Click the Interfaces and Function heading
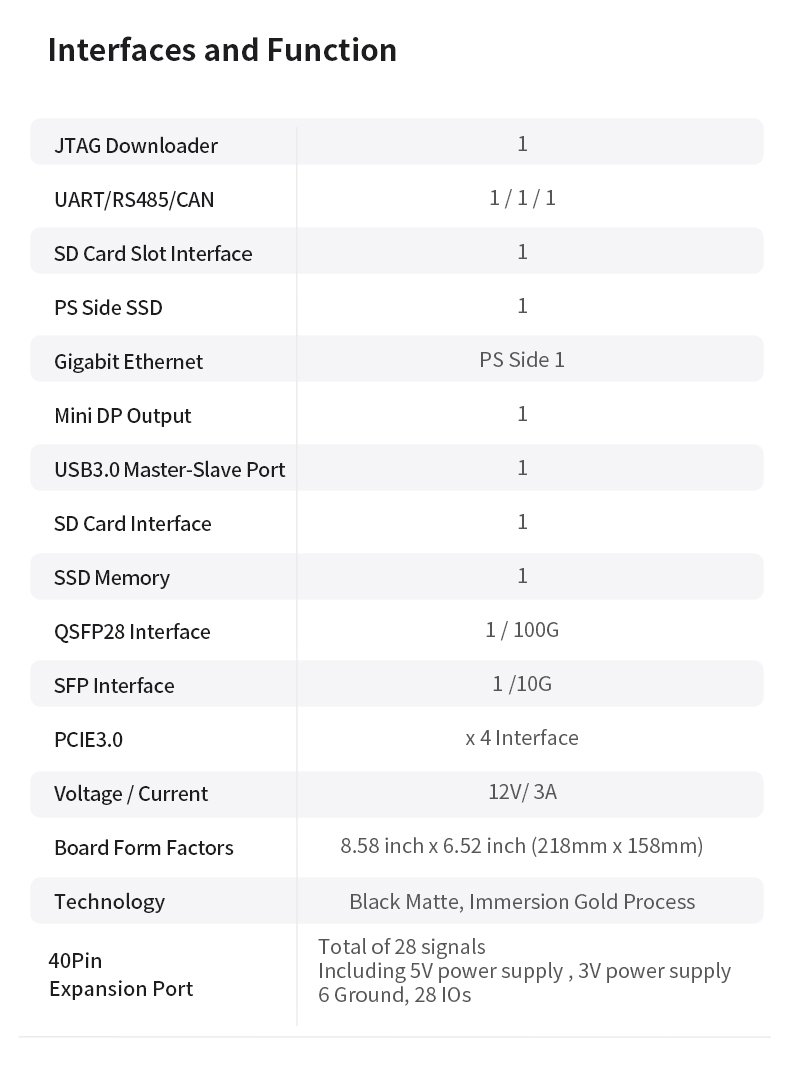Screen dimensions: 790x1081 (x=222, y=50)
